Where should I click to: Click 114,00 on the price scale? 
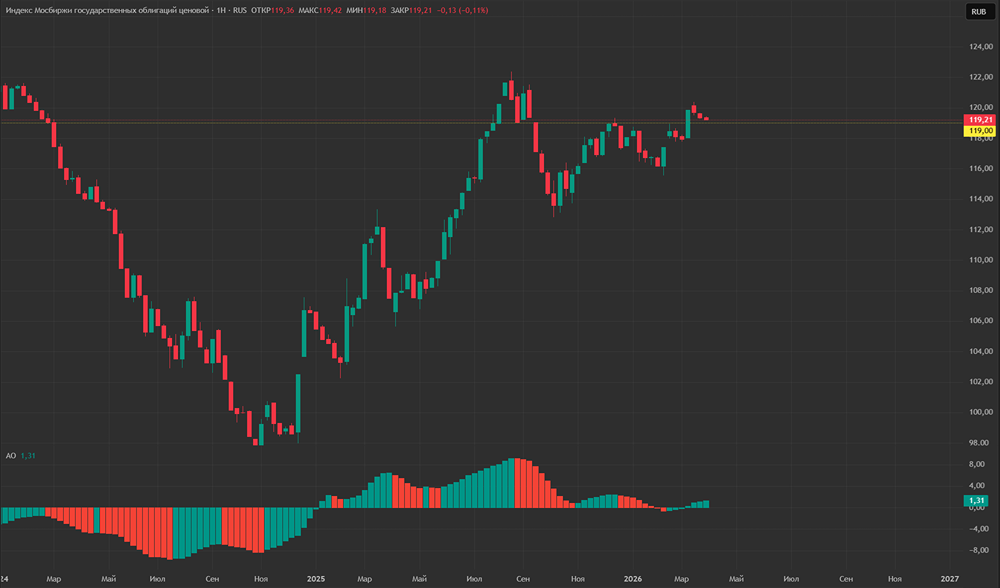tap(981, 199)
